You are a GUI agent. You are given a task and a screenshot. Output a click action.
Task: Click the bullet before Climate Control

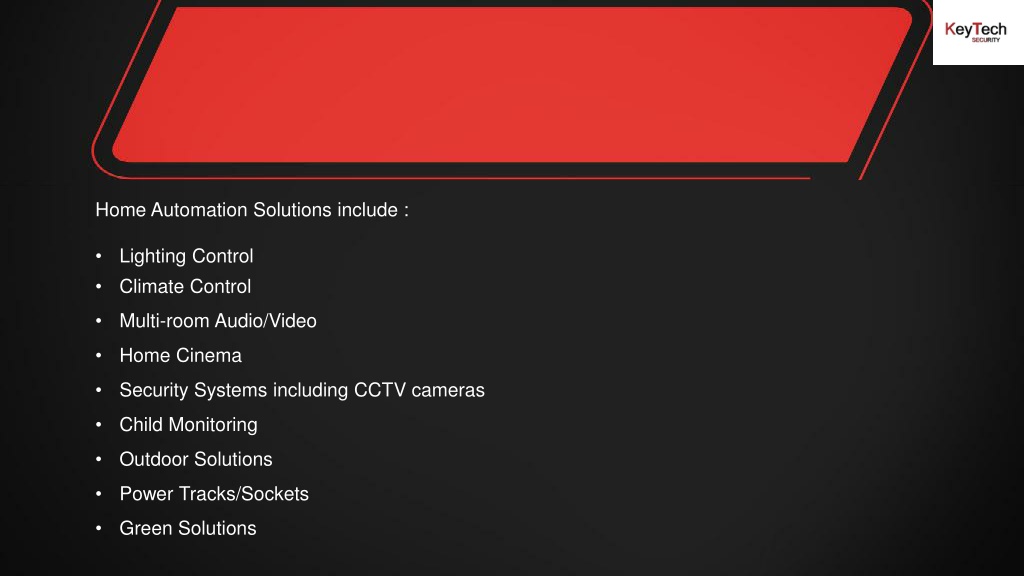(x=99, y=287)
